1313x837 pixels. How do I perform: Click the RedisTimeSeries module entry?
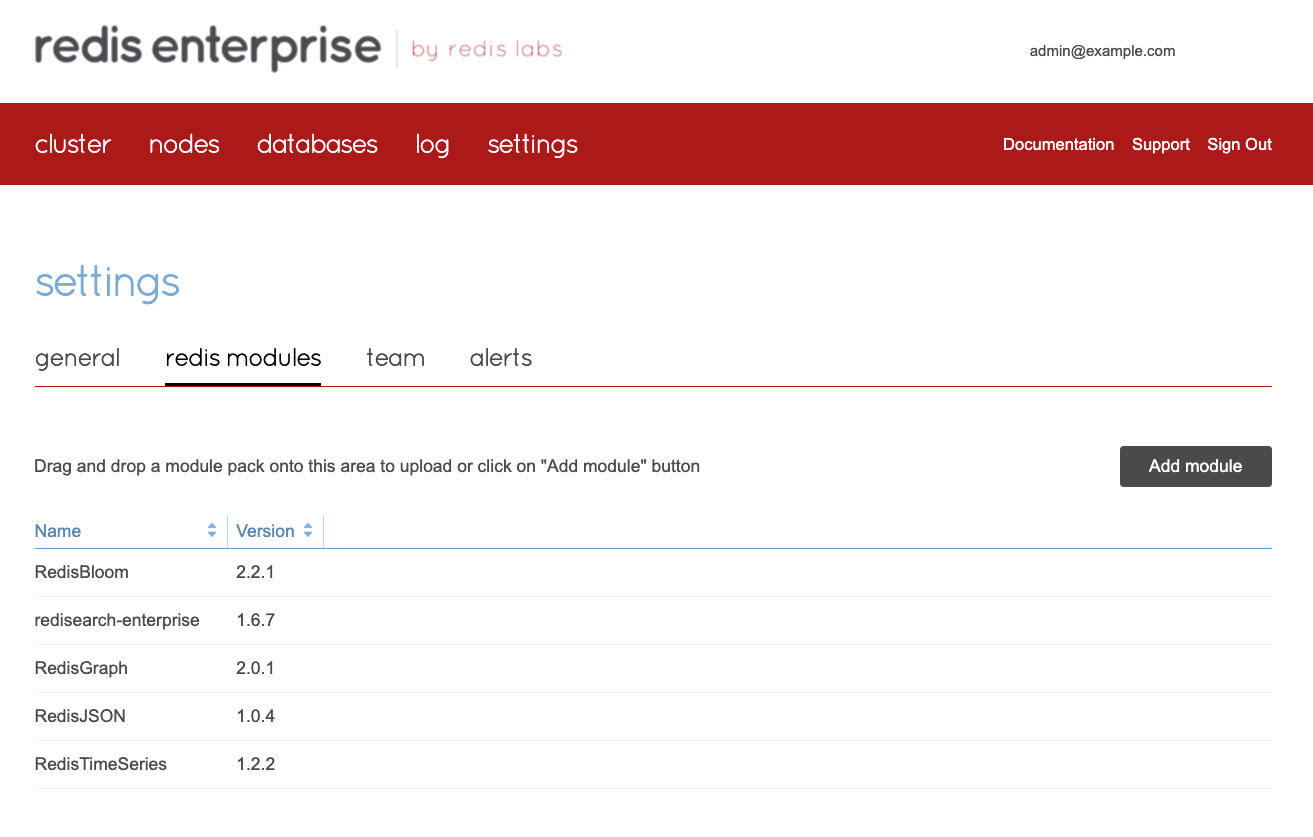[x=100, y=764]
